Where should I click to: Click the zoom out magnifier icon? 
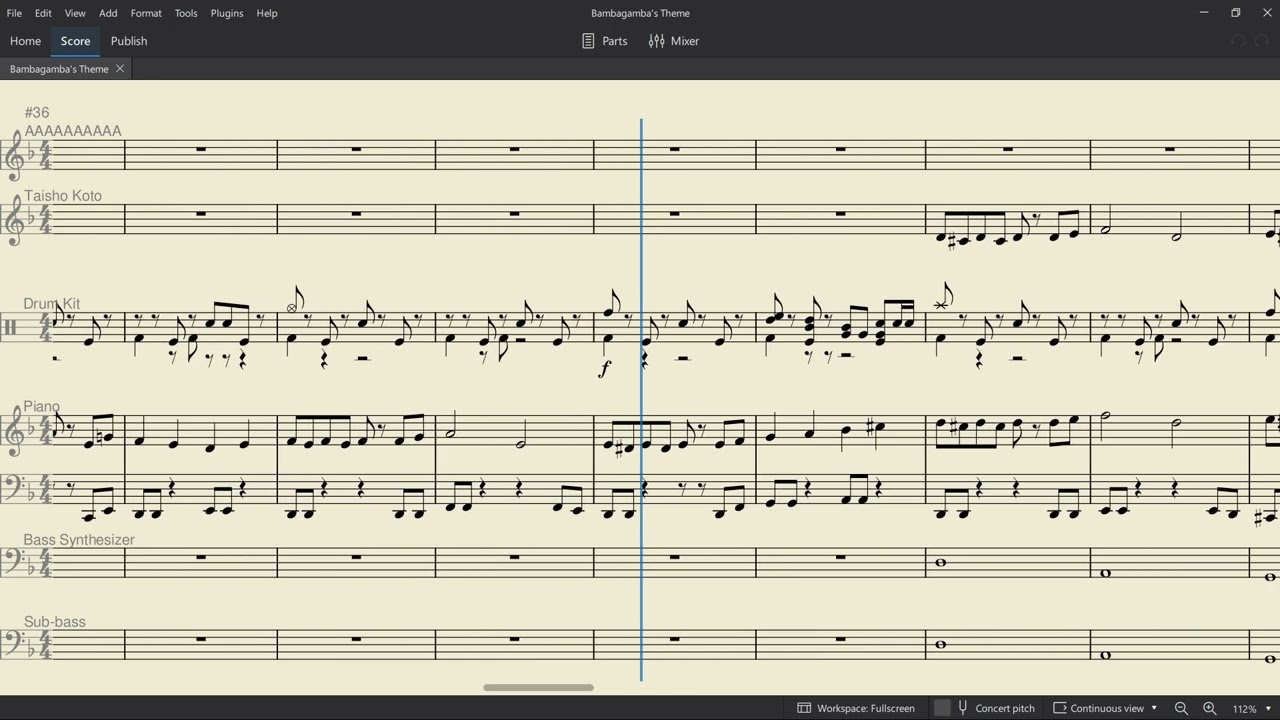point(1181,708)
